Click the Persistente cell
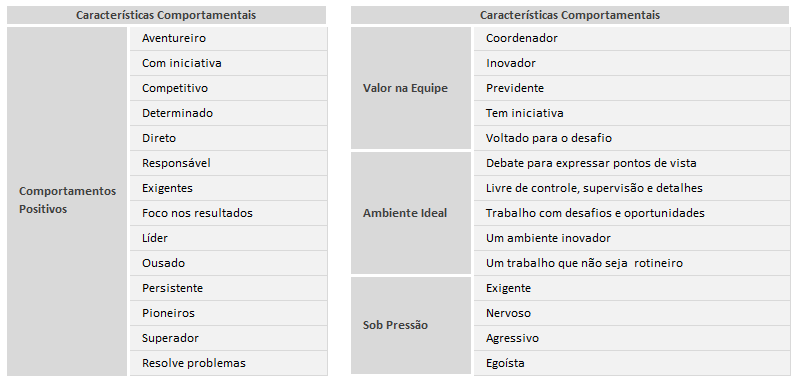This screenshot has width=802, height=384. point(228,288)
